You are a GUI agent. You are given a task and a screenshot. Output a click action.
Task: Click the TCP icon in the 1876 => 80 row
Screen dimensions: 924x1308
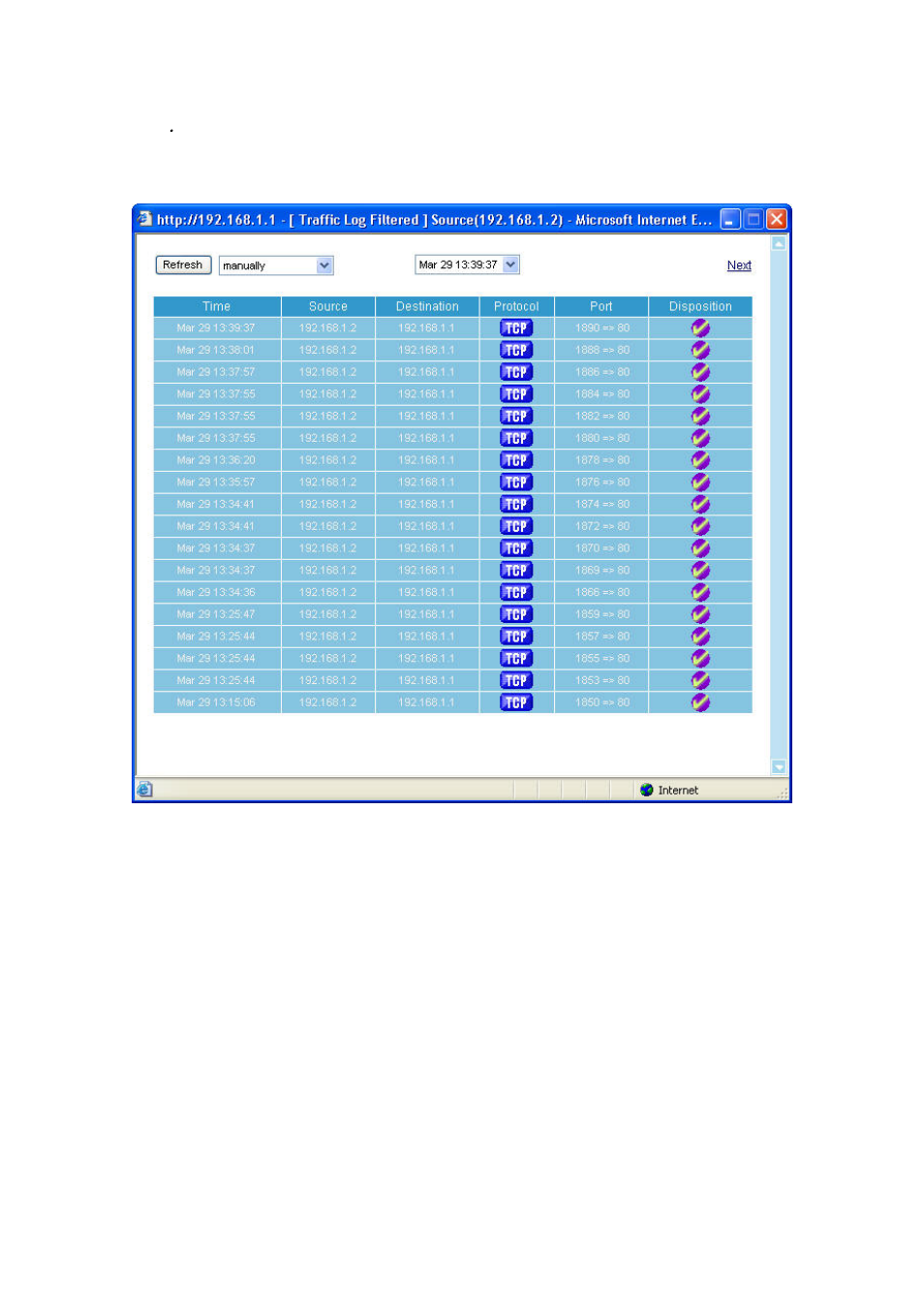tap(516, 483)
